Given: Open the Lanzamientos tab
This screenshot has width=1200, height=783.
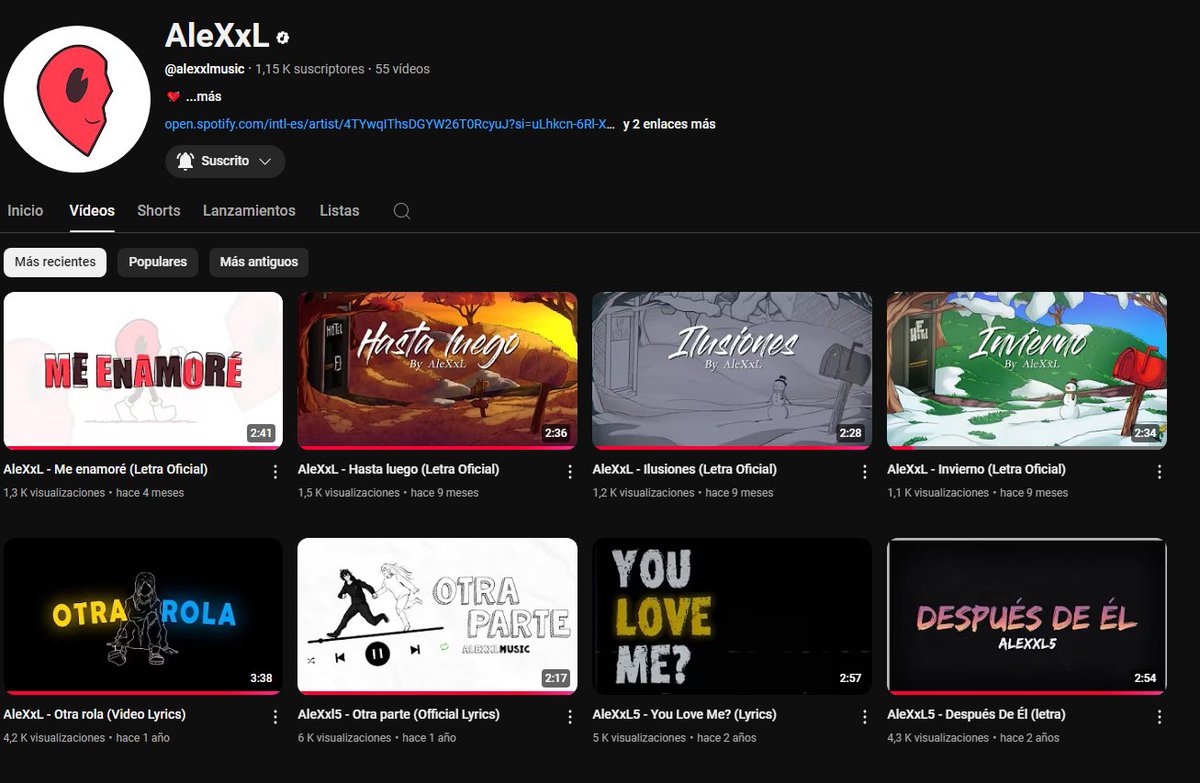Looking at the screenshot, I should [249, 211].
